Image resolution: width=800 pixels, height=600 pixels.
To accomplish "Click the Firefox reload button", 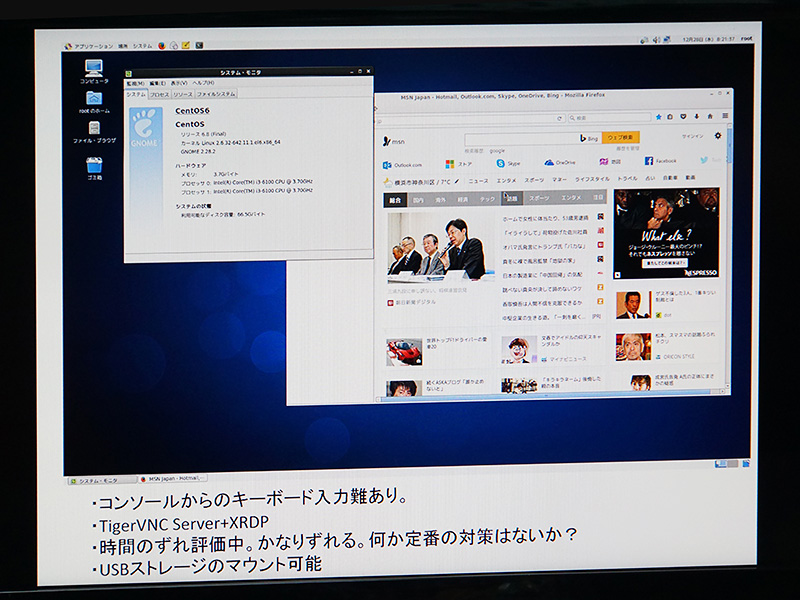I will [x=559, y=118].
